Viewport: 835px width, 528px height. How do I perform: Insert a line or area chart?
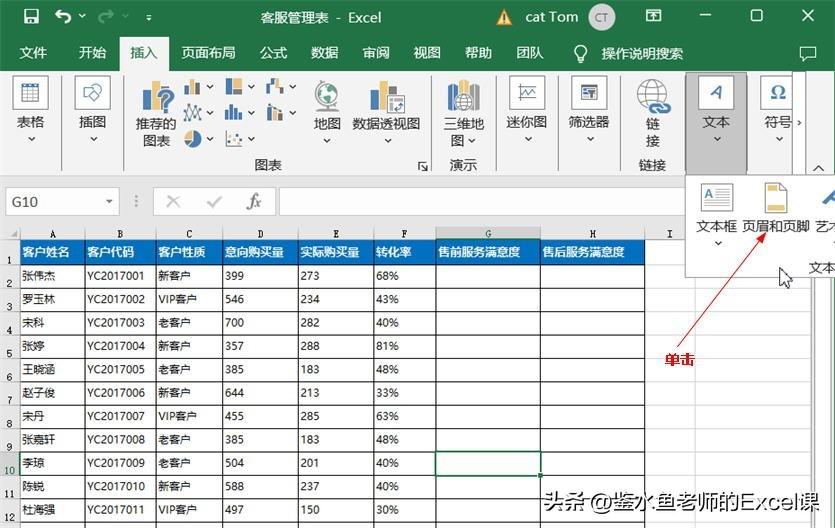198,113
